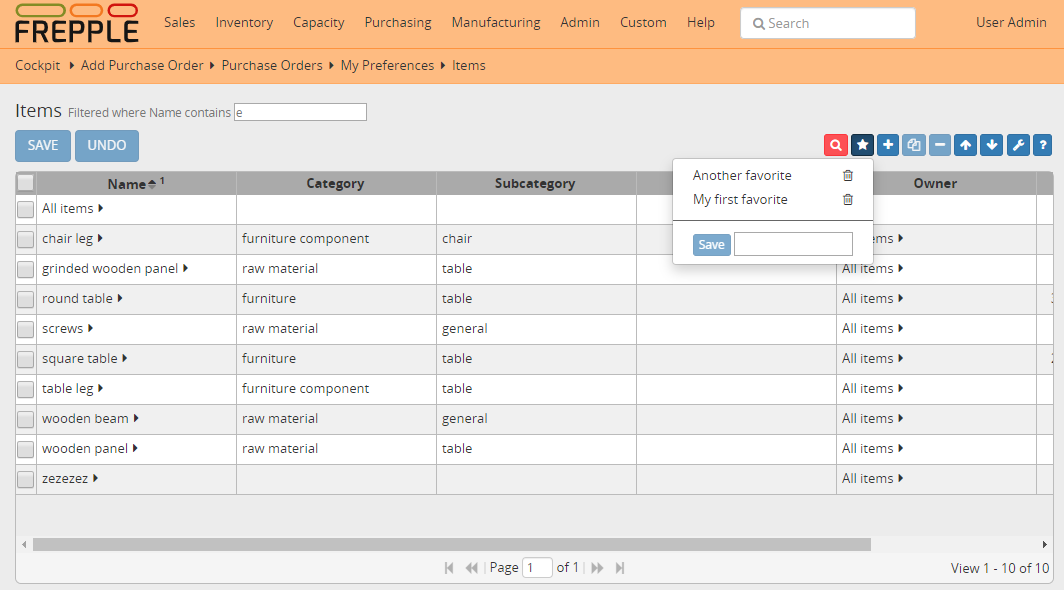Click the delete selected rows icon
1064x590 pixels.
coord(939,145)
